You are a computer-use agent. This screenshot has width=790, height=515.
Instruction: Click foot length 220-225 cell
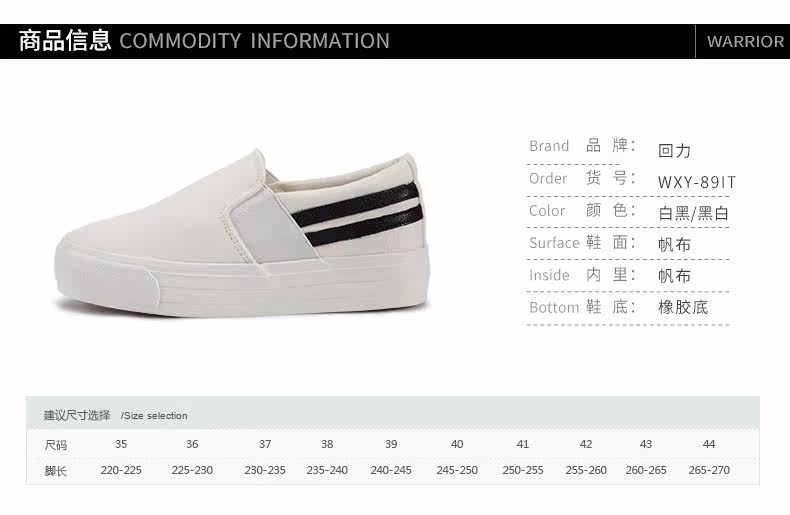tap(121, 470)
